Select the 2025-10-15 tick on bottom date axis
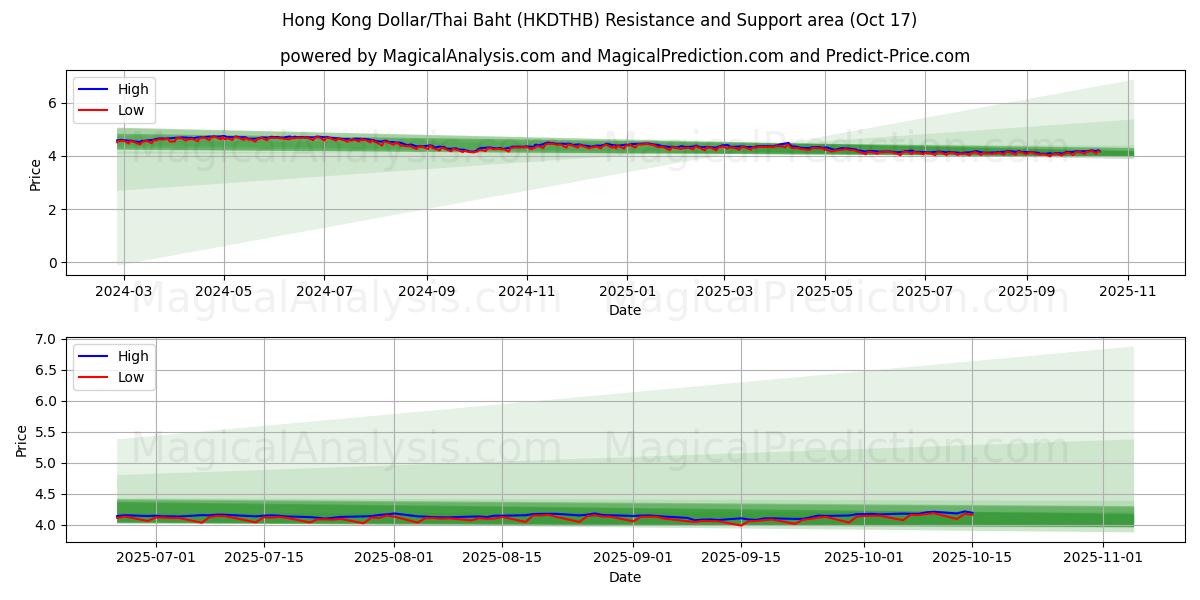 click(972, 559)
